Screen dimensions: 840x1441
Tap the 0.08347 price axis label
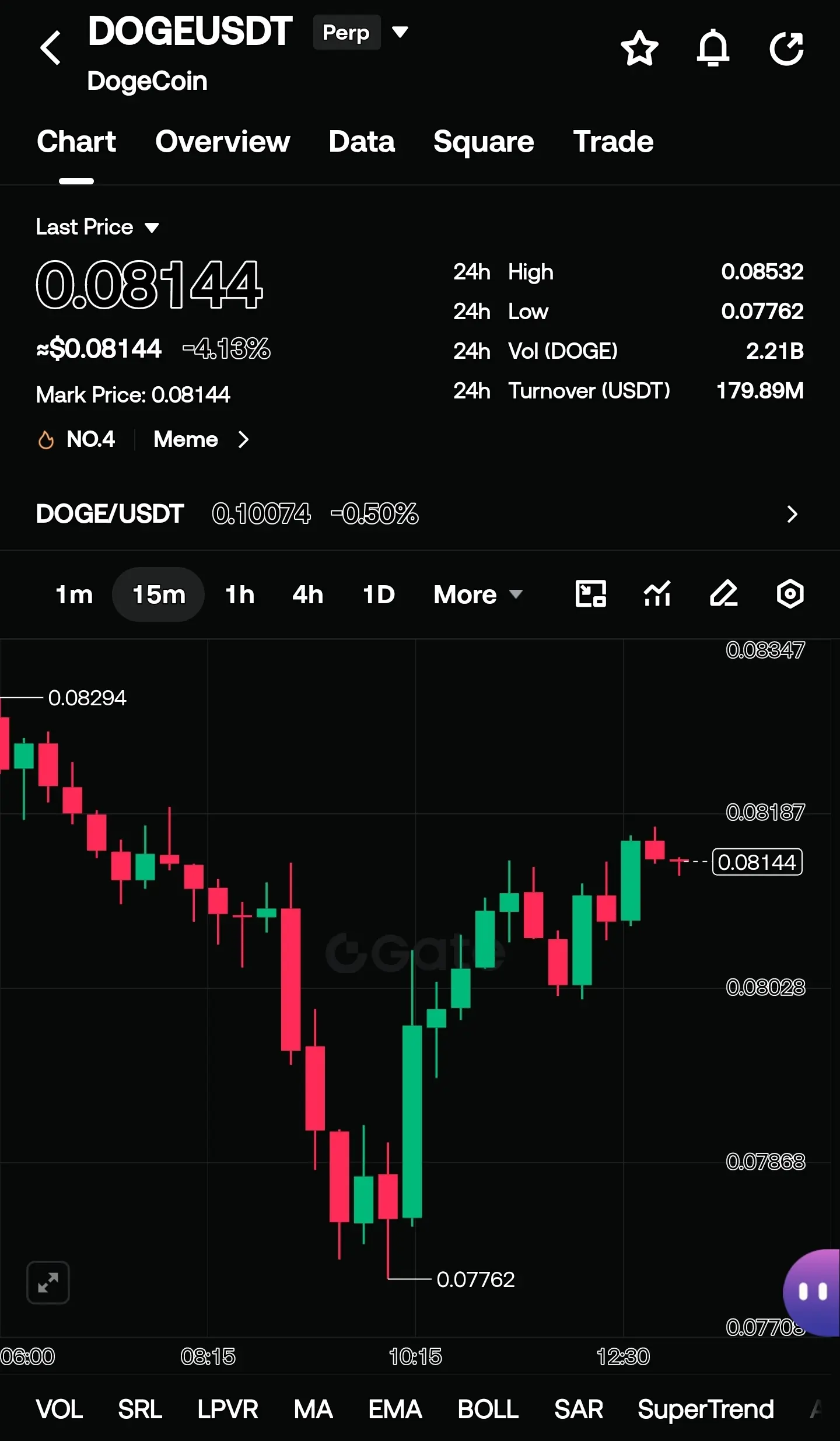(765, 650)
